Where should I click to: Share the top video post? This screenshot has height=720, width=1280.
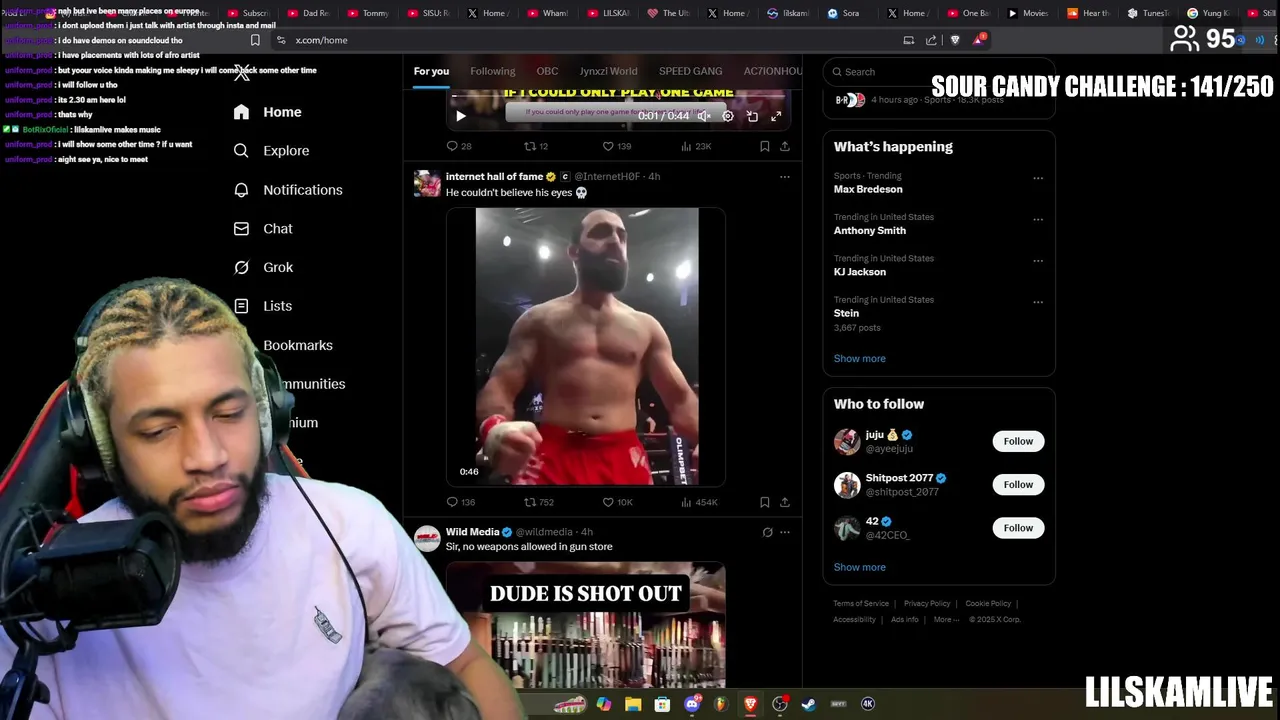[x=785, y=146]
